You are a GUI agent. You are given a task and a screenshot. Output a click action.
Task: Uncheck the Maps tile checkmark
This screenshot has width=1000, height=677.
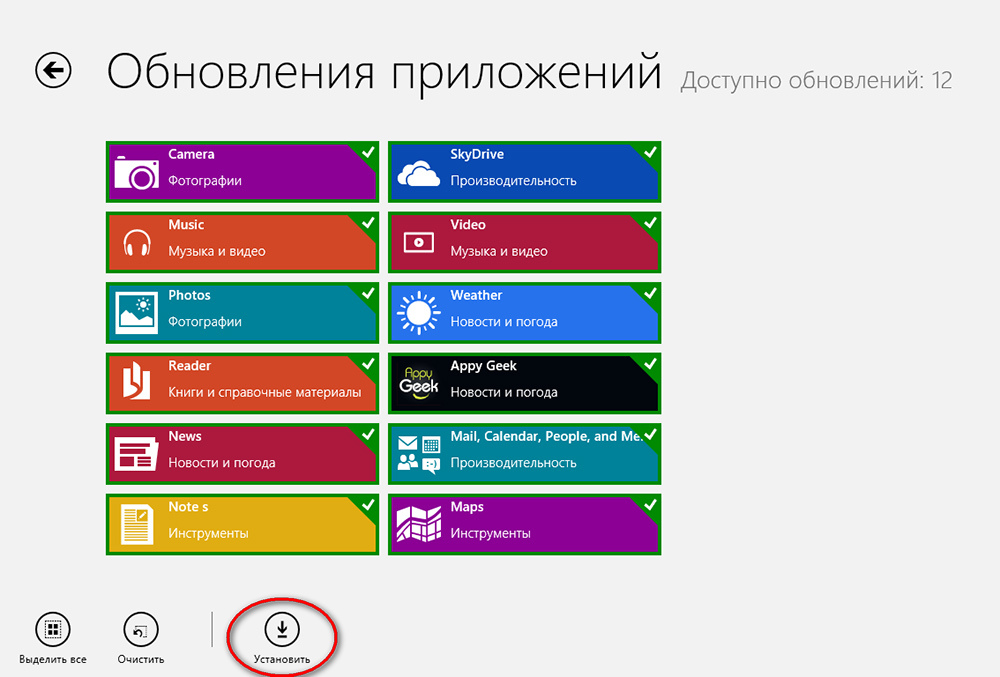tap(650, 505)
